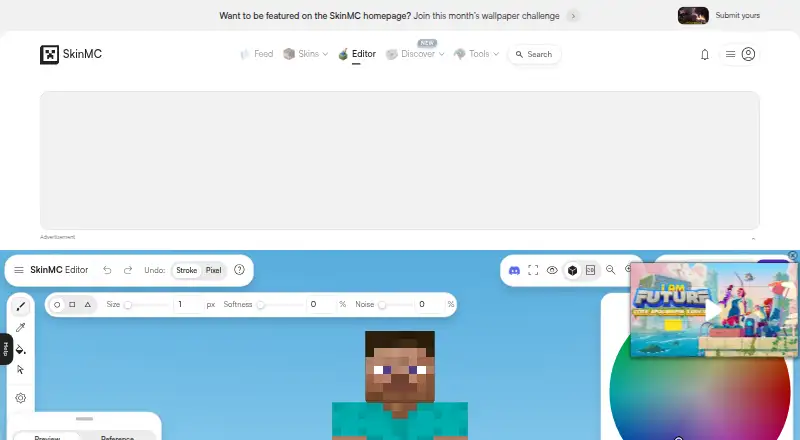Click the Size slider handle
800x440 pixels.
tap(128, 305)
